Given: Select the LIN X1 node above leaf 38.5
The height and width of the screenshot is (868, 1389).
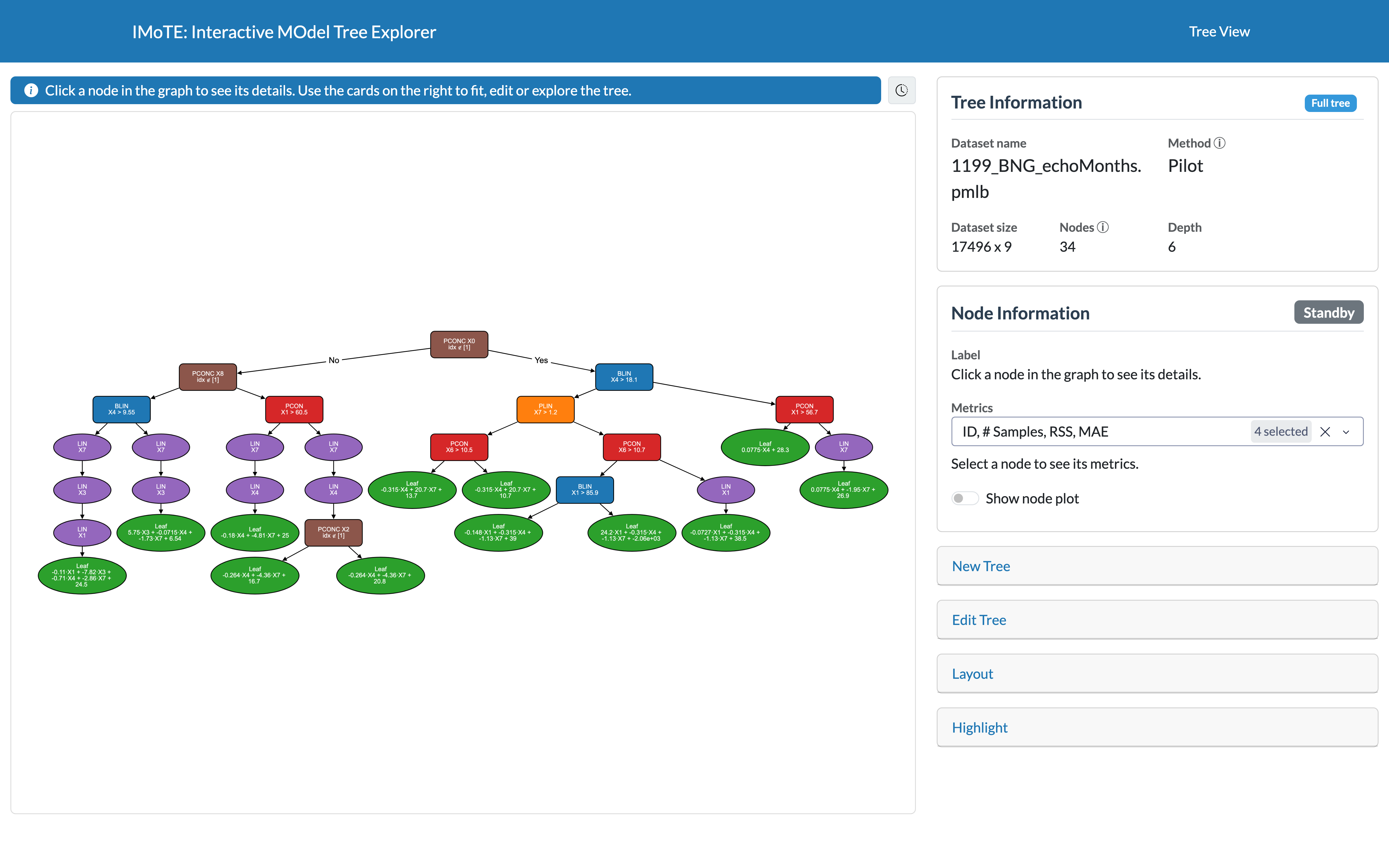Looking at the screenshot, I should [726, 490].
